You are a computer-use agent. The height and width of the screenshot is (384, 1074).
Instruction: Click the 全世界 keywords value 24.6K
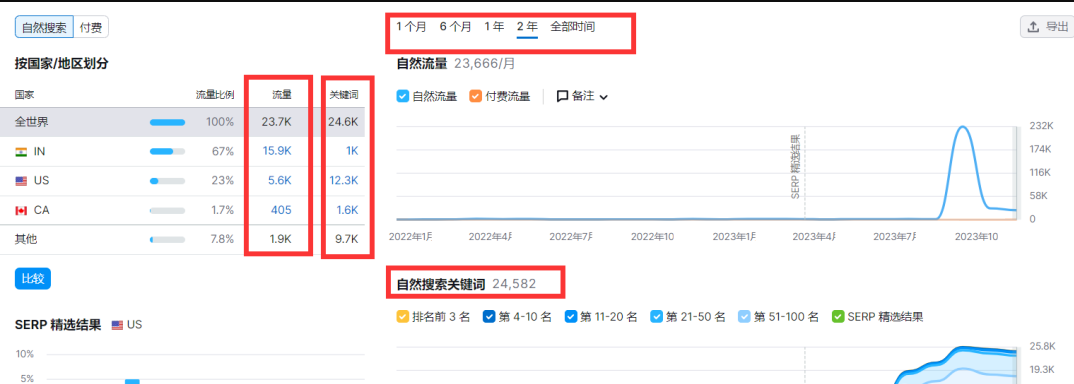344,122
